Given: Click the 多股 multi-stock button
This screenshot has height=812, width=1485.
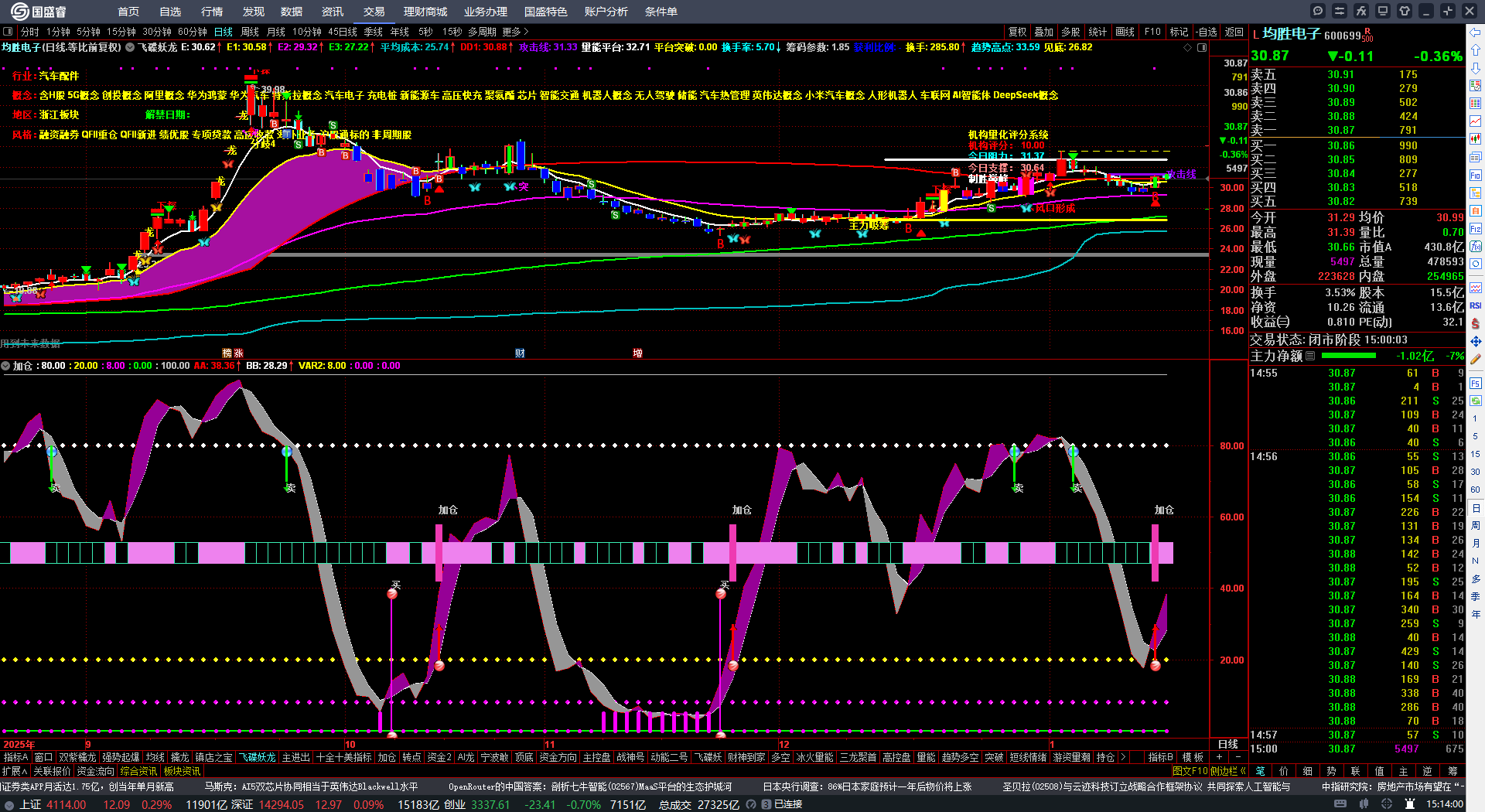Looking at the screenshot, I should 1070,32.
